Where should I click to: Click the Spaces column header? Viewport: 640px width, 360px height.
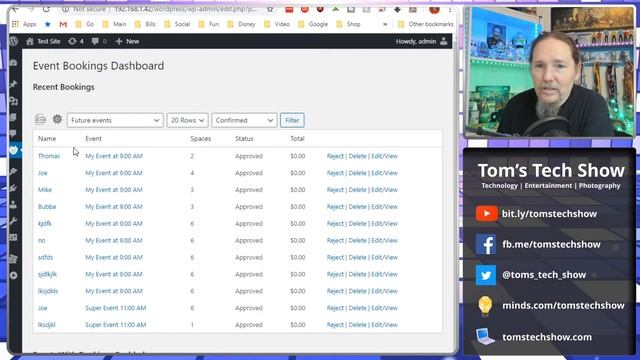(x=200, y=138)
